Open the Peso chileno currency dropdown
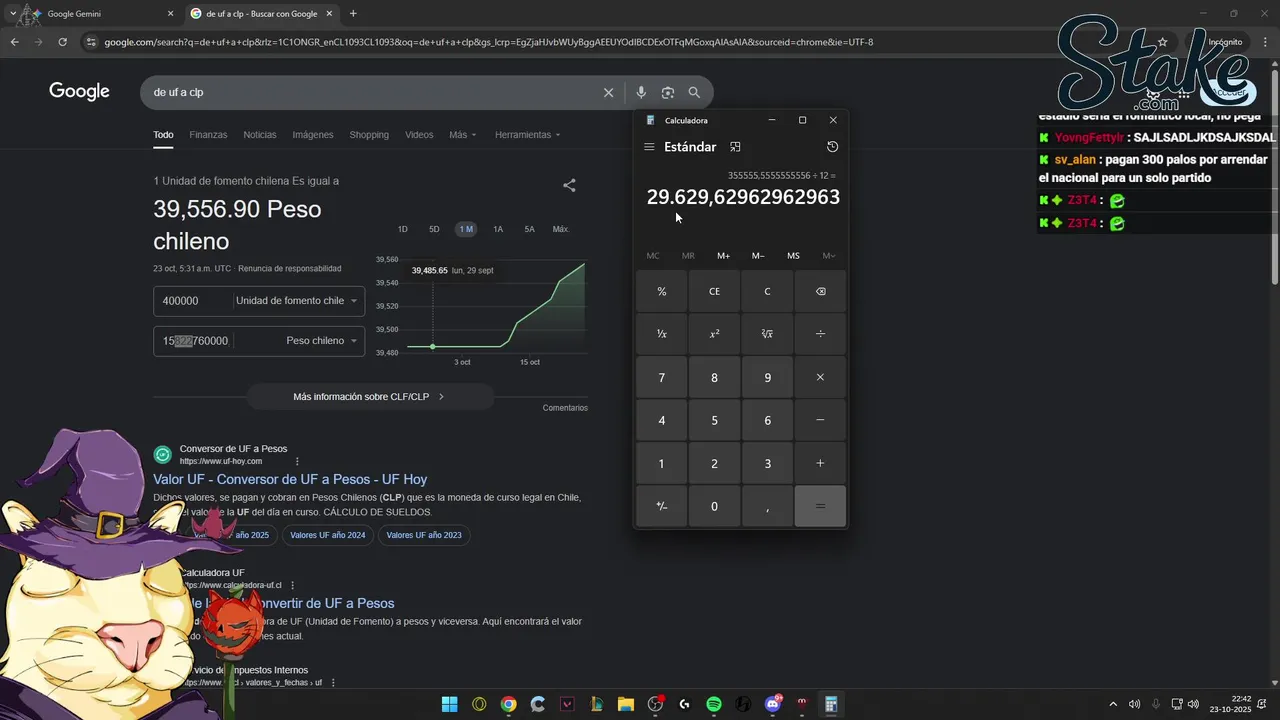This screenshot has height=720, width=1280. point(322,341)
